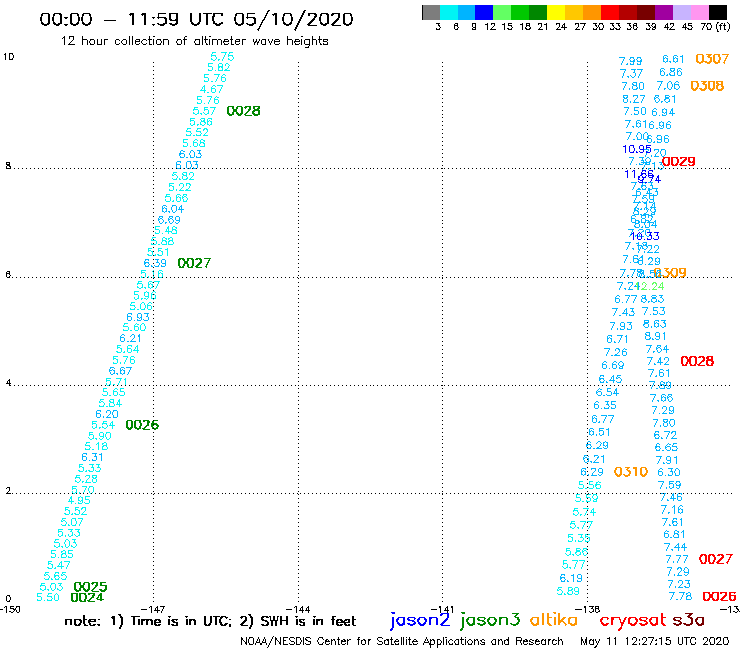Click the 6.93 wave height value
The width and height of the screenshot is (740, 650).
click(138, 317)
